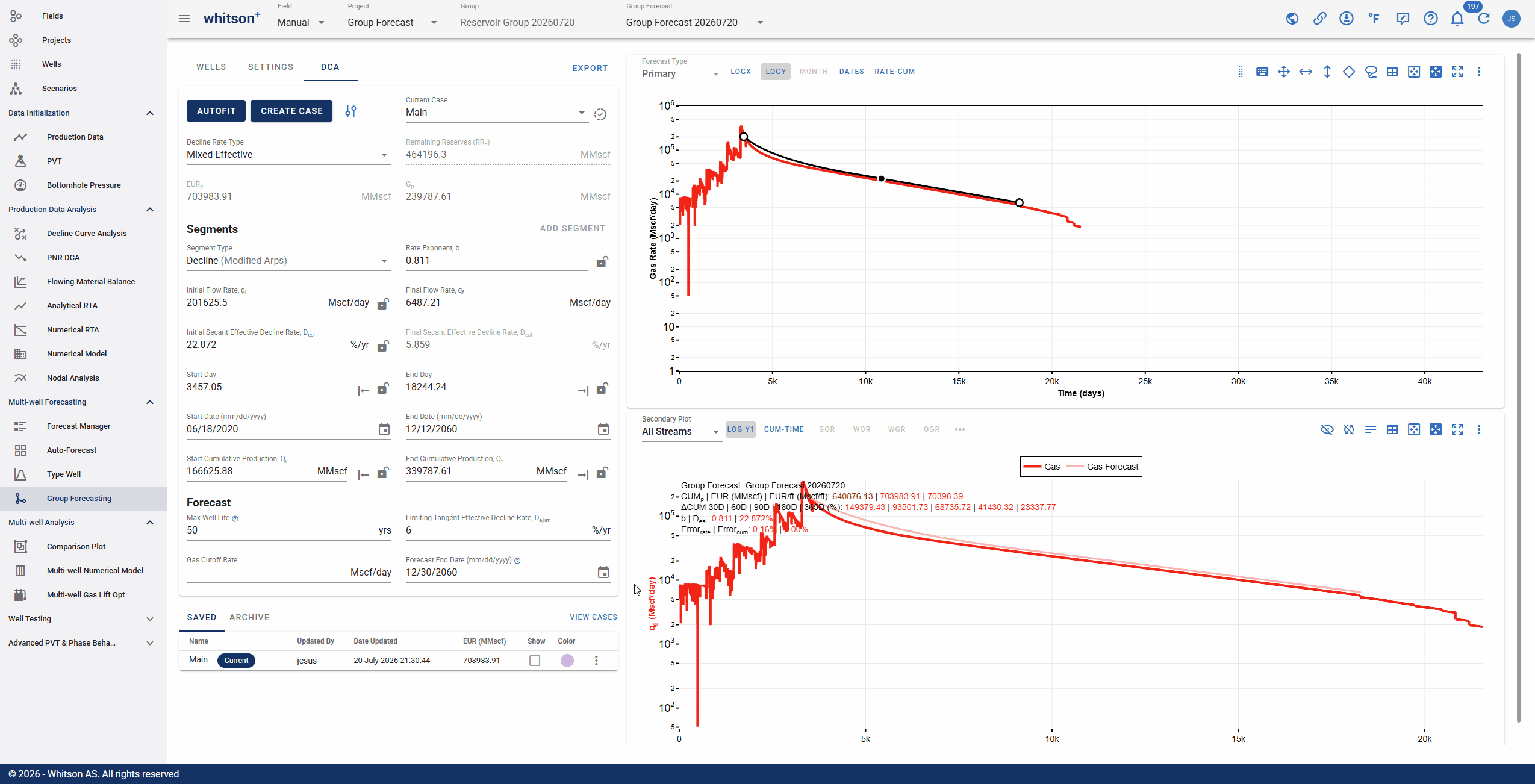Open the JS user avatar menu
Screen dimensions: 1535x784
click(x=1512, y=19)
